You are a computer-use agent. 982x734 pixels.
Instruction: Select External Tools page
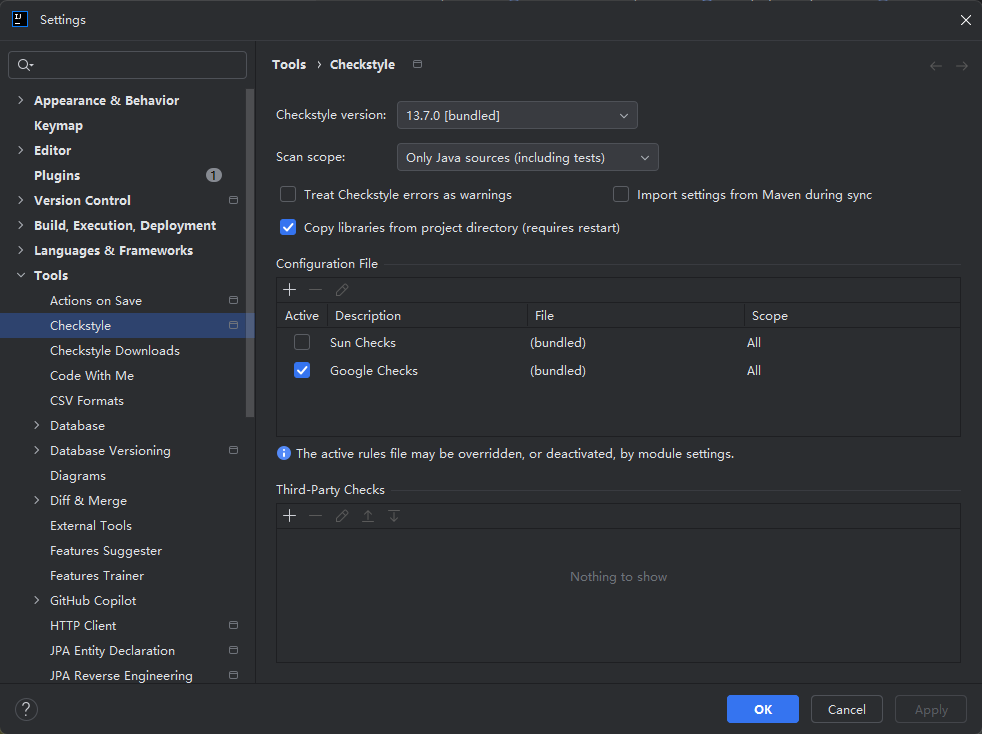tap(91, 525)
